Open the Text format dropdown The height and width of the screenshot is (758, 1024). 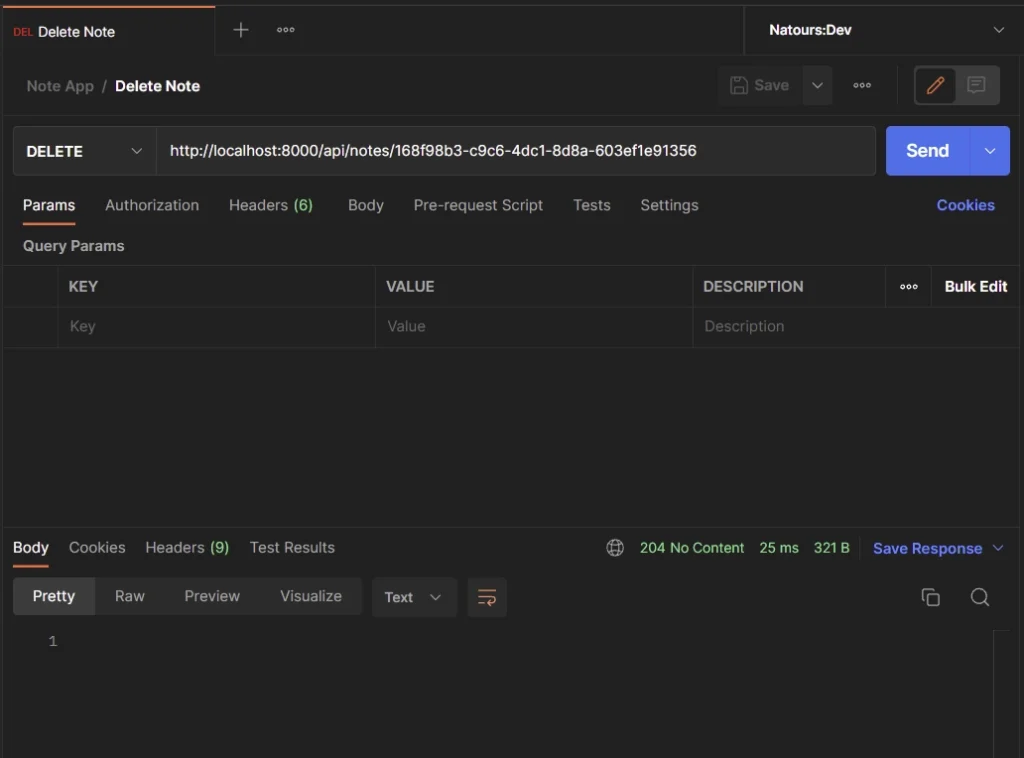(414, 597)
